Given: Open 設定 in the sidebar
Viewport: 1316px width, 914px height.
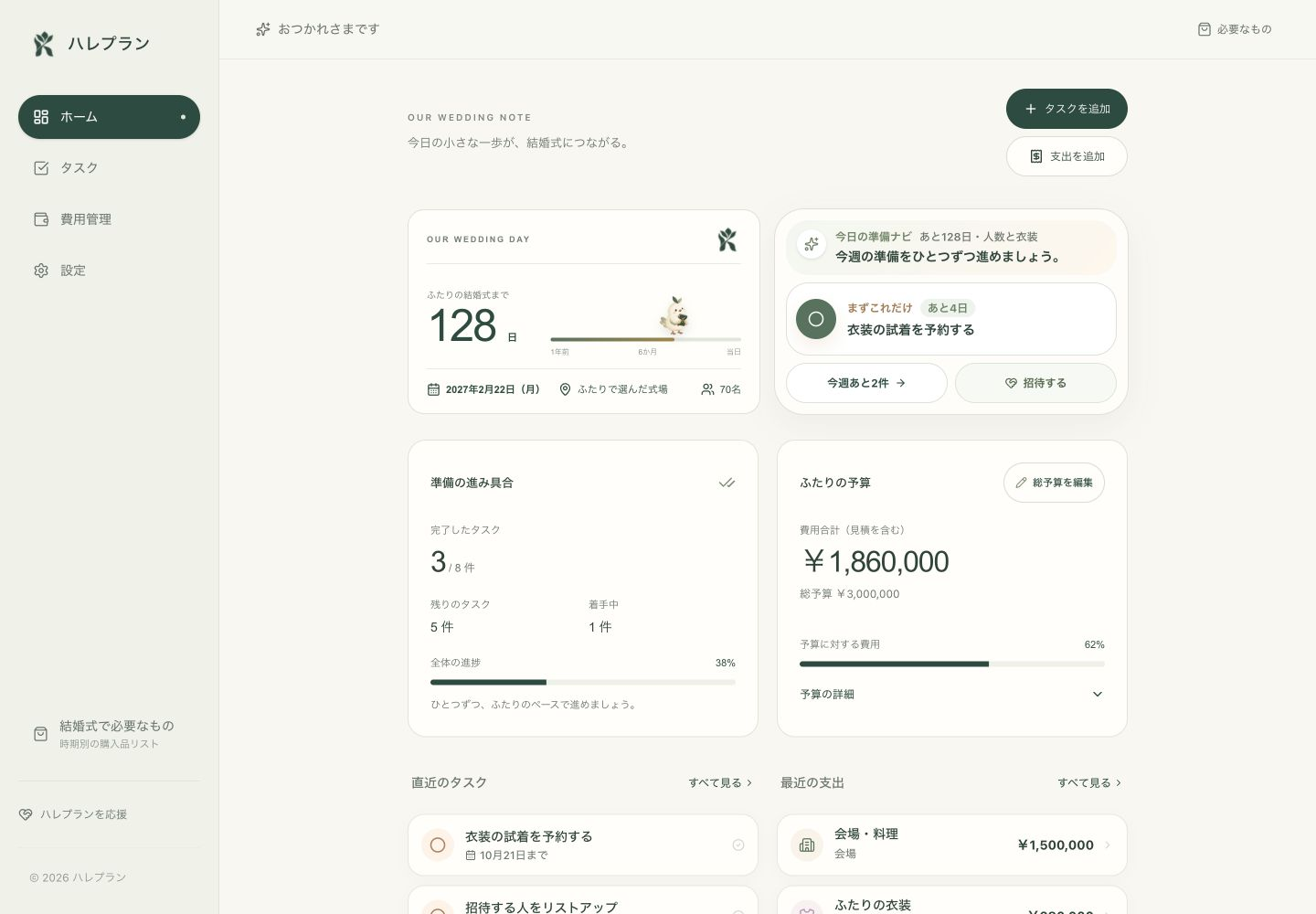Looking at the screenshot, I should [x=109, y=271].
